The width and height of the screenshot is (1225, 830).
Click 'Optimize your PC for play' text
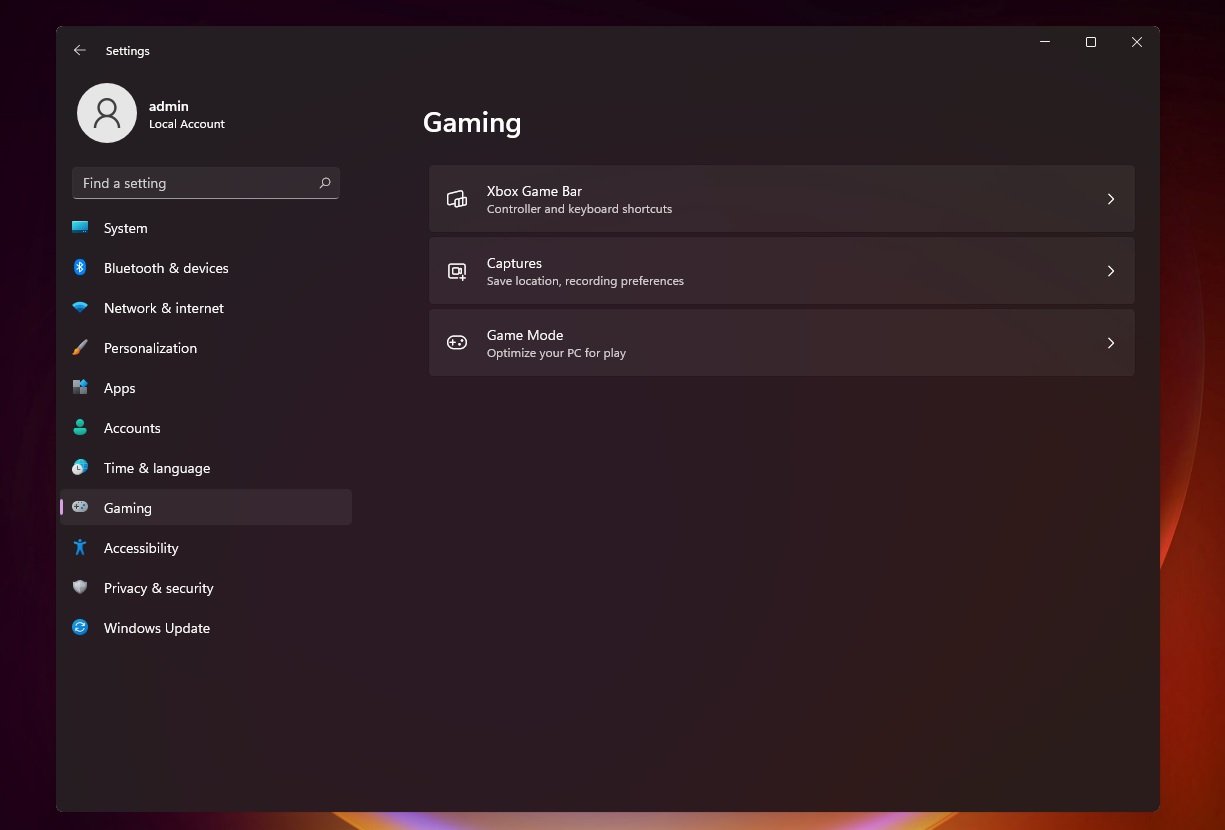(x=556, y=353)
